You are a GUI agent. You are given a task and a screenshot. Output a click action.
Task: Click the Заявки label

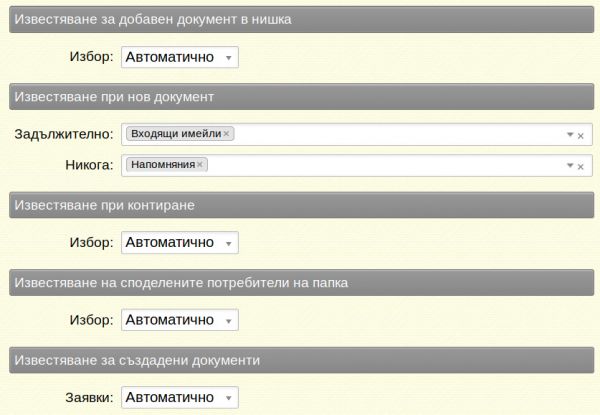tap(88, 397)
